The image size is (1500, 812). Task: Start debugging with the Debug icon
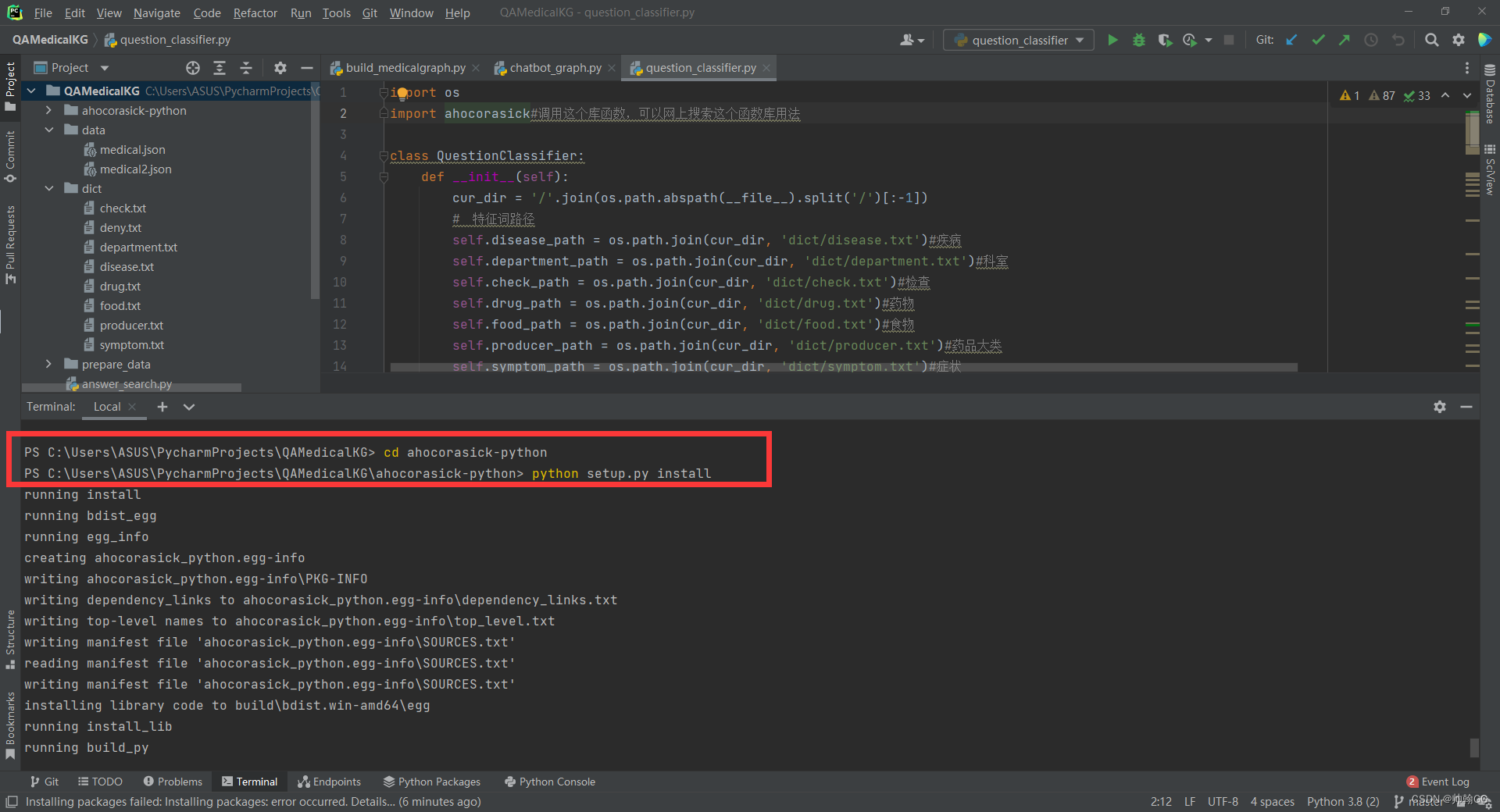click(x=1138, y=40)
